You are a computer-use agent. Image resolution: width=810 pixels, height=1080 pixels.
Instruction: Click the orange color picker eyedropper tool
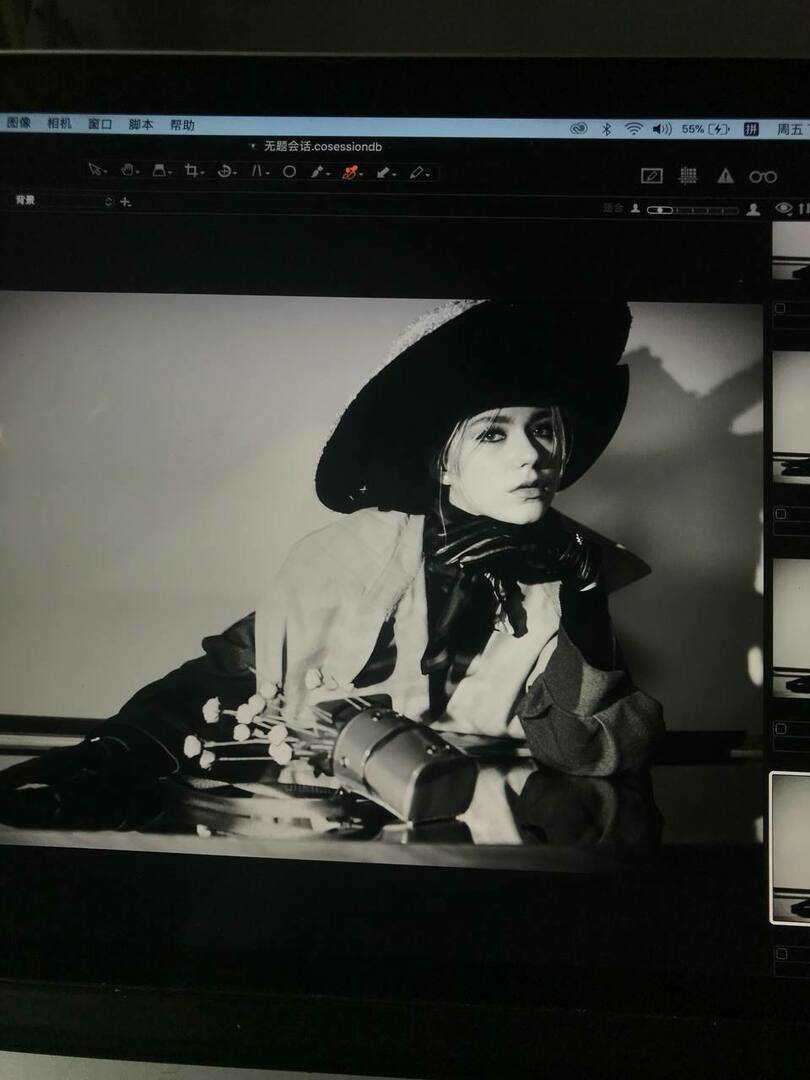click(351, 172)
